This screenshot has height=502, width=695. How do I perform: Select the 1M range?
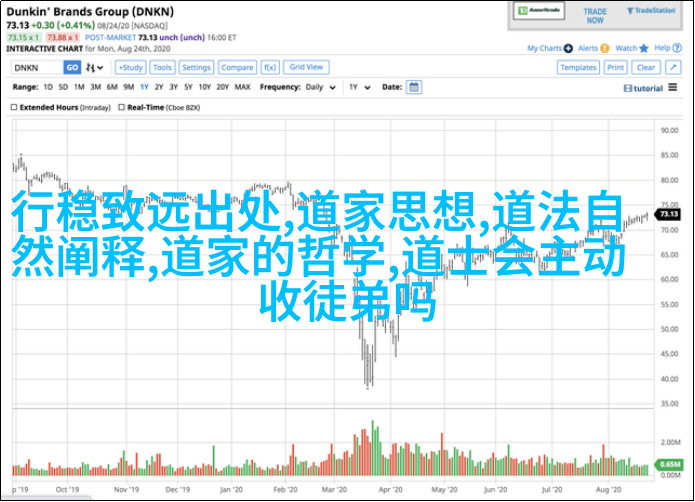(x=79, y=87)
